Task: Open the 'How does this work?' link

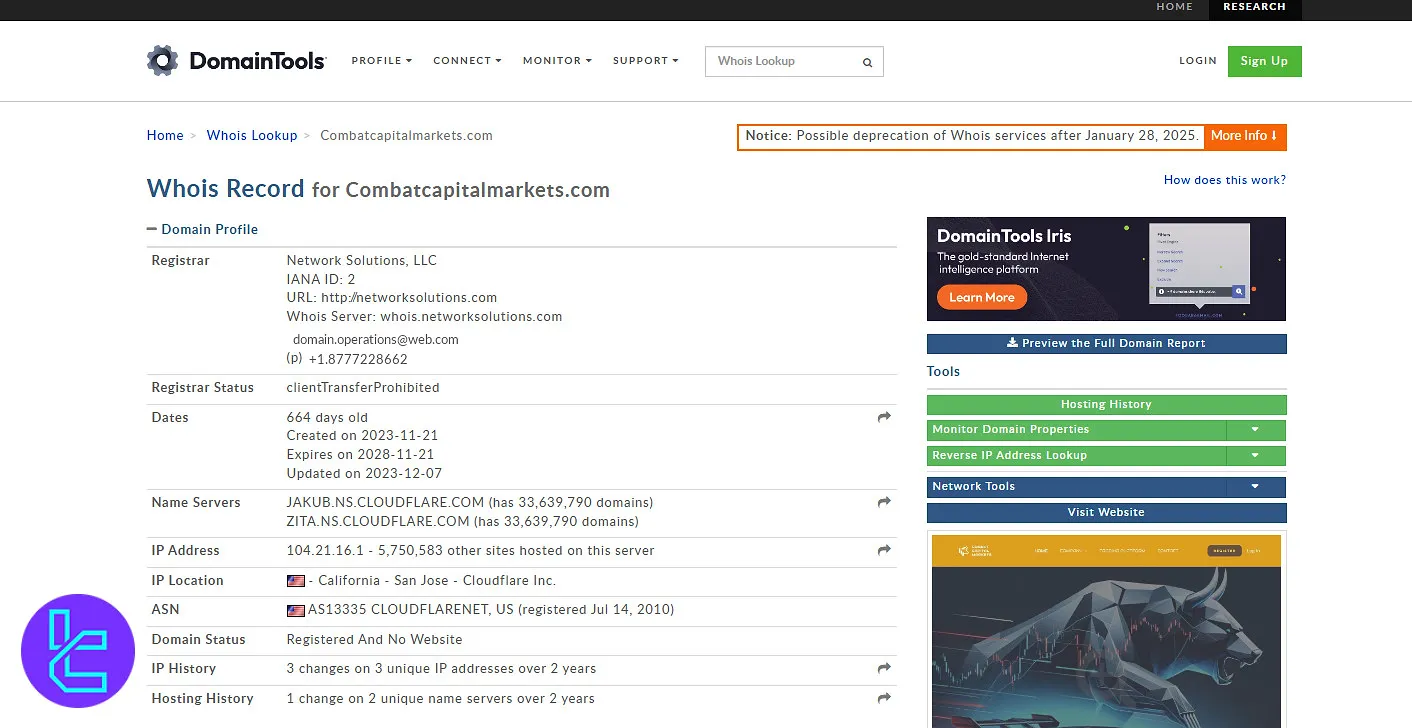Action: [x=1224, y=179]
